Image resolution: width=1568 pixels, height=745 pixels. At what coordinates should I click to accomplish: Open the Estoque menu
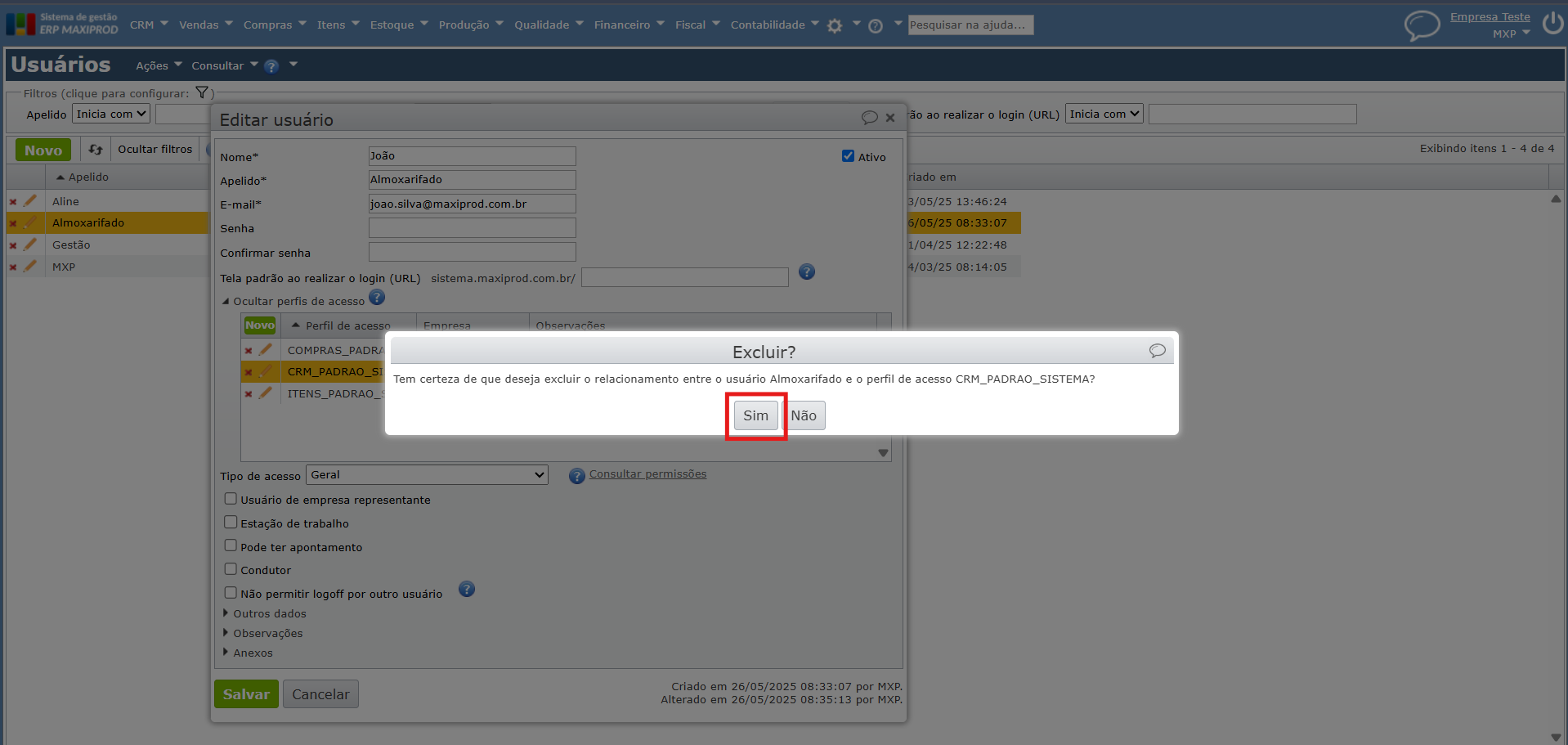(399, 25)
